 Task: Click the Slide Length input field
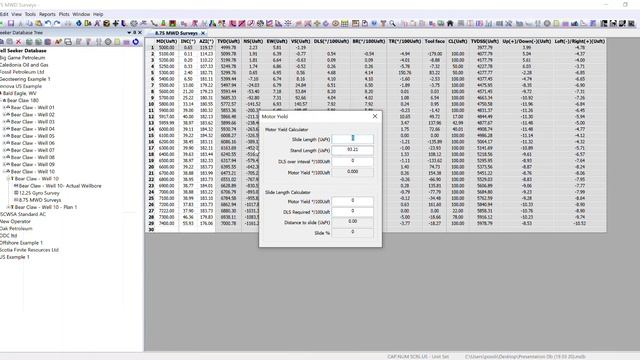point(353,139)
